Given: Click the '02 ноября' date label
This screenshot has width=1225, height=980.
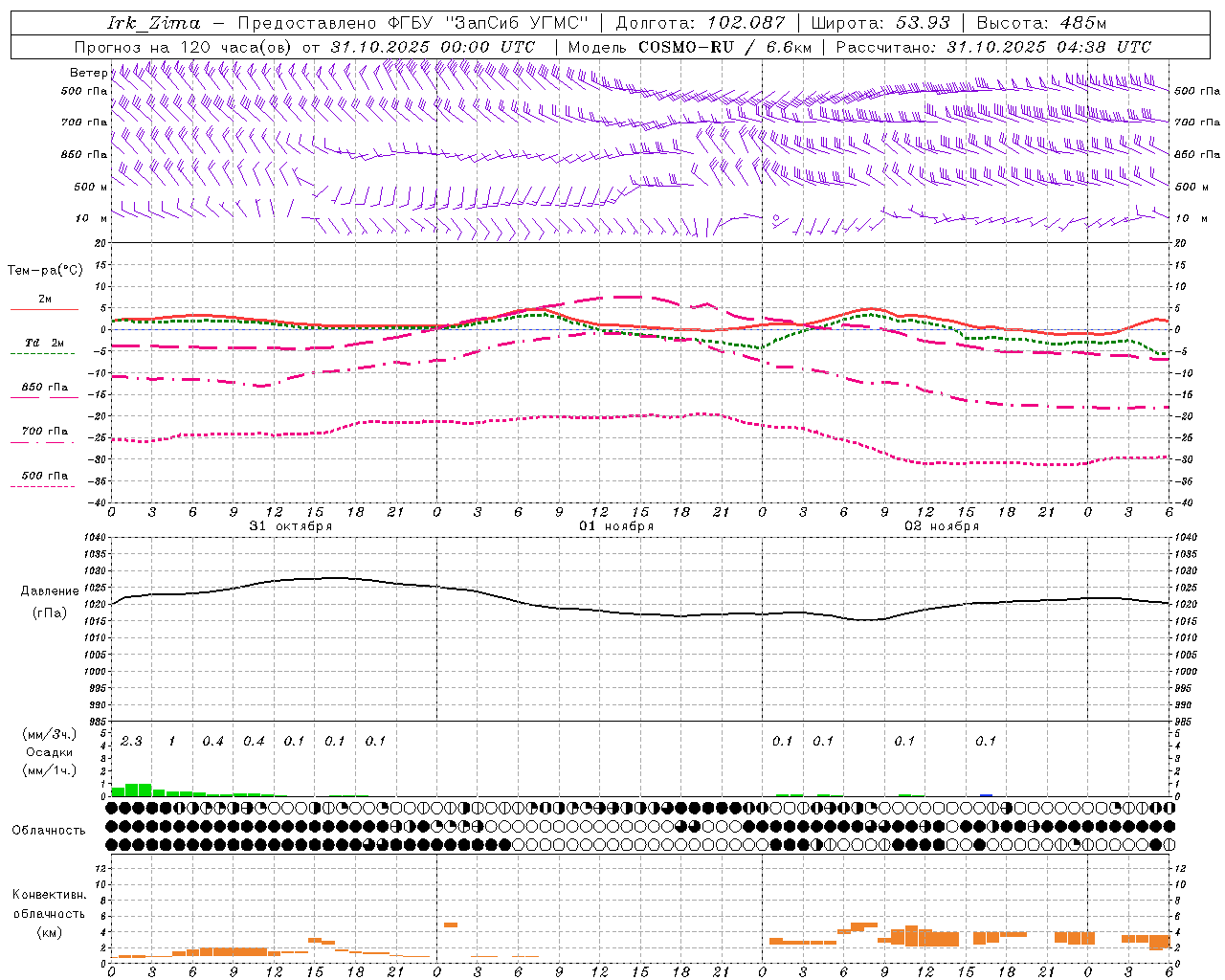Looking at the screenshot, I should [942, 526].
